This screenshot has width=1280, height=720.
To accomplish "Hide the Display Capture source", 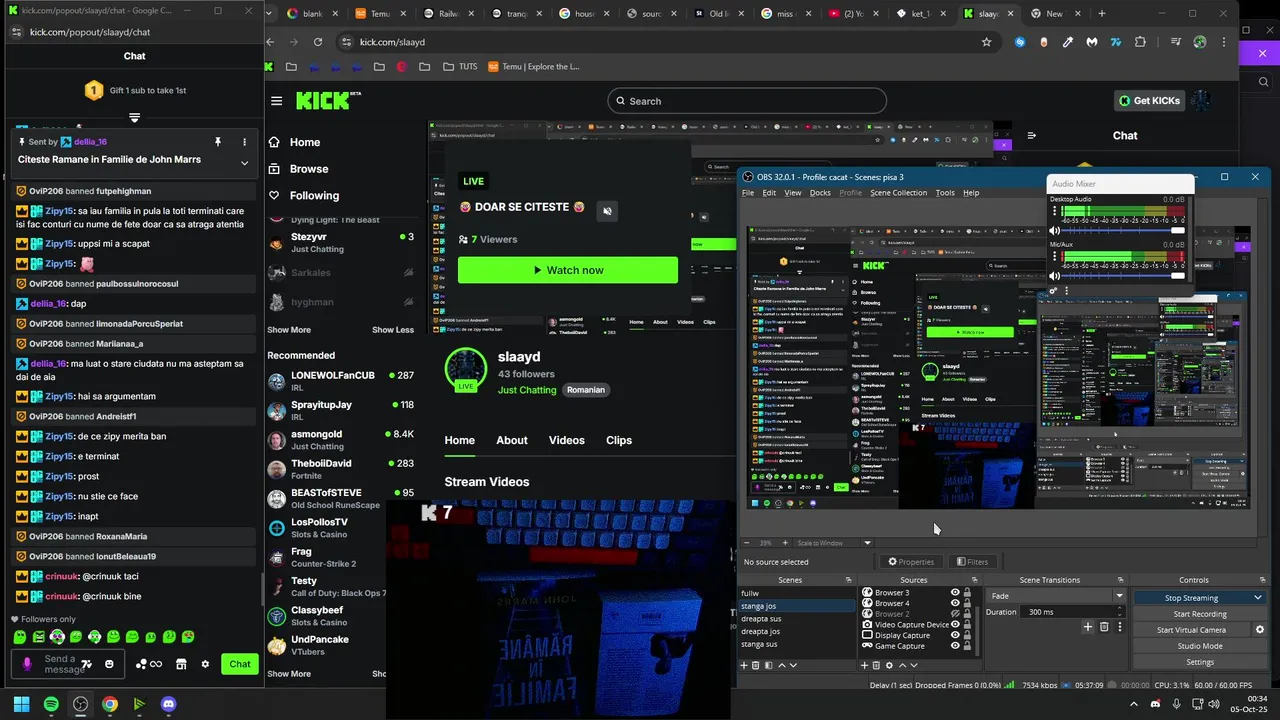I will point(955,635).
